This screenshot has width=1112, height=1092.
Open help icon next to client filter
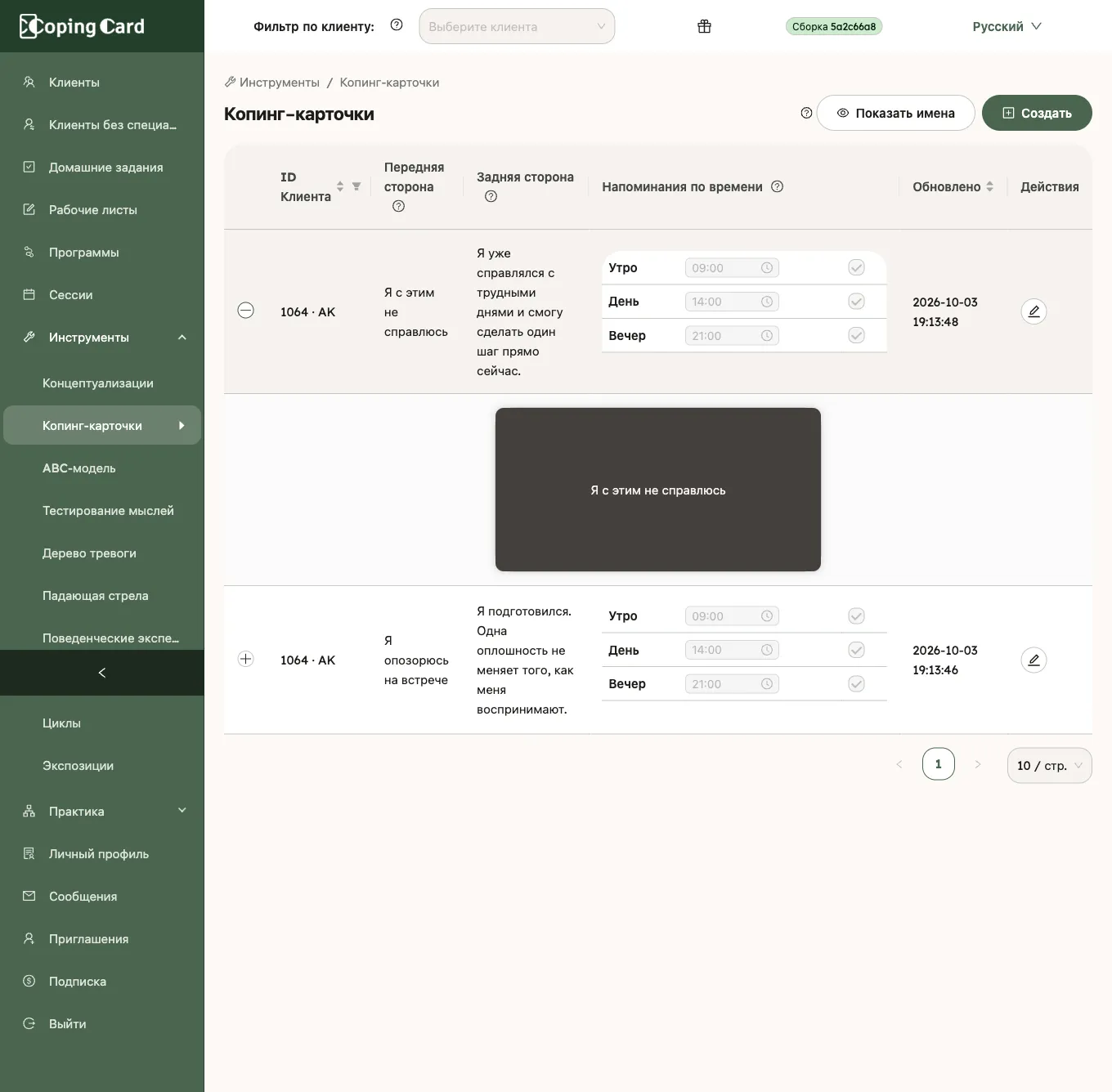coord(397,25)
